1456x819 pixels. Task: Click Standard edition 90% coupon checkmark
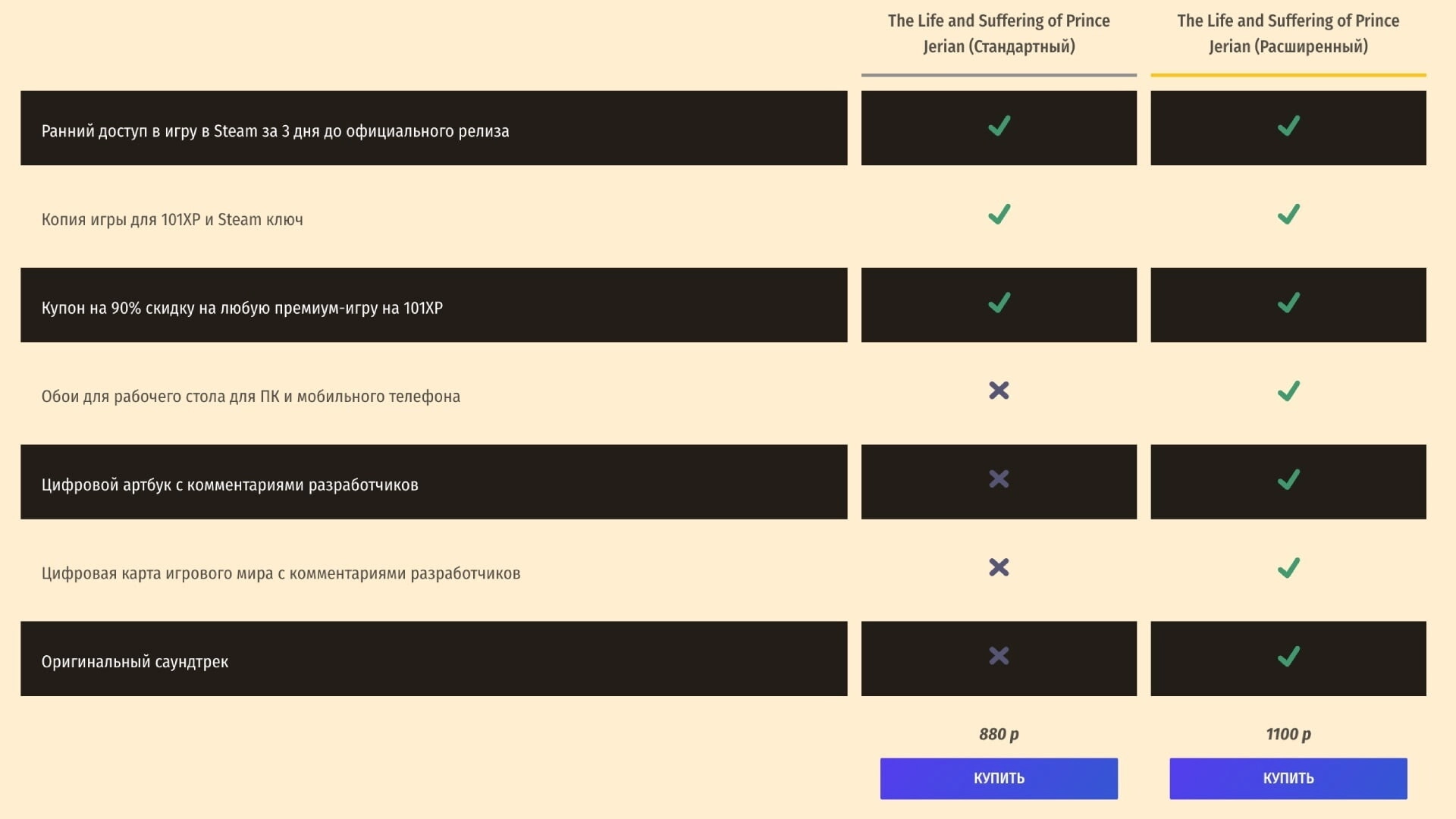coord(999,303)
